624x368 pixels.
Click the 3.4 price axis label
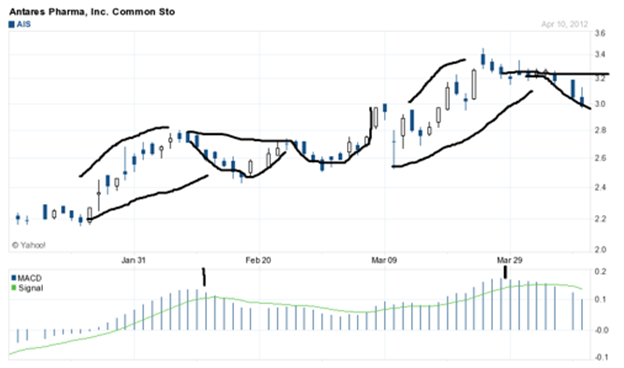point(600,55)
